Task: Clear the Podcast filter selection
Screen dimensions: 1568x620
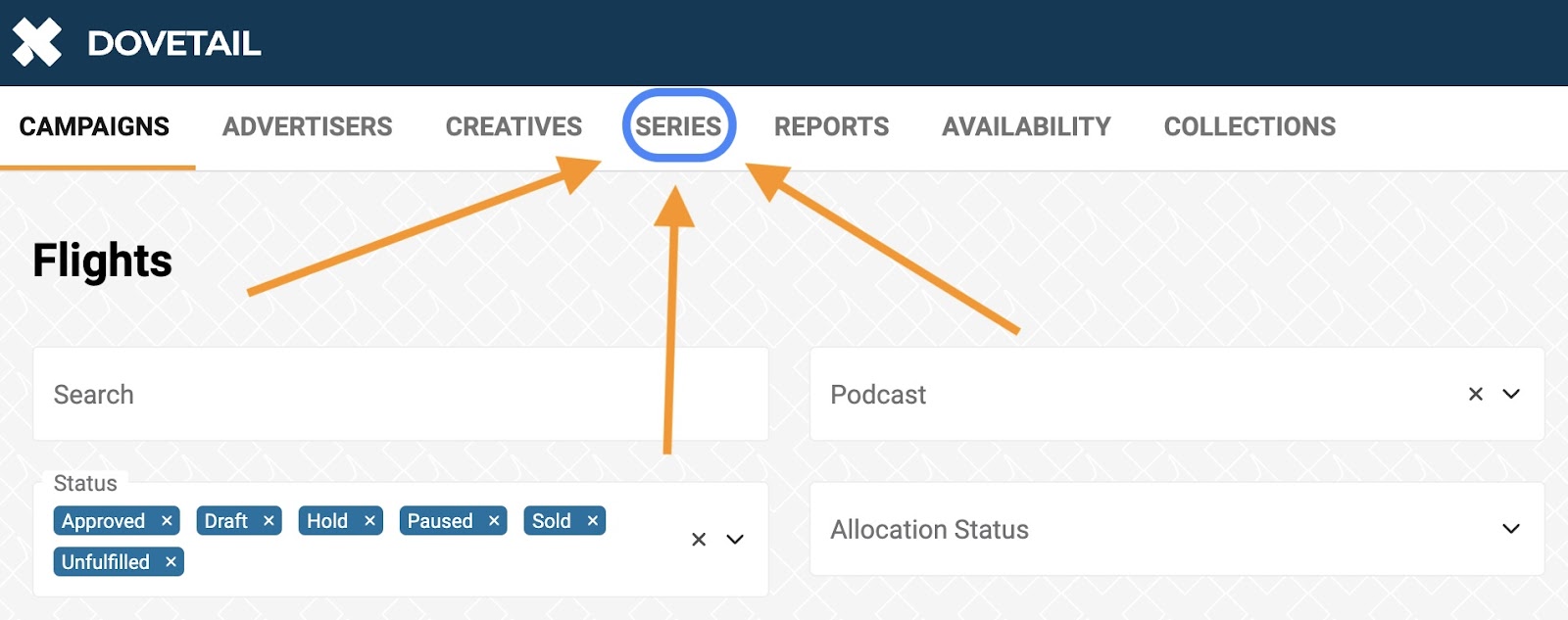Action: [x=1476, y=394]
